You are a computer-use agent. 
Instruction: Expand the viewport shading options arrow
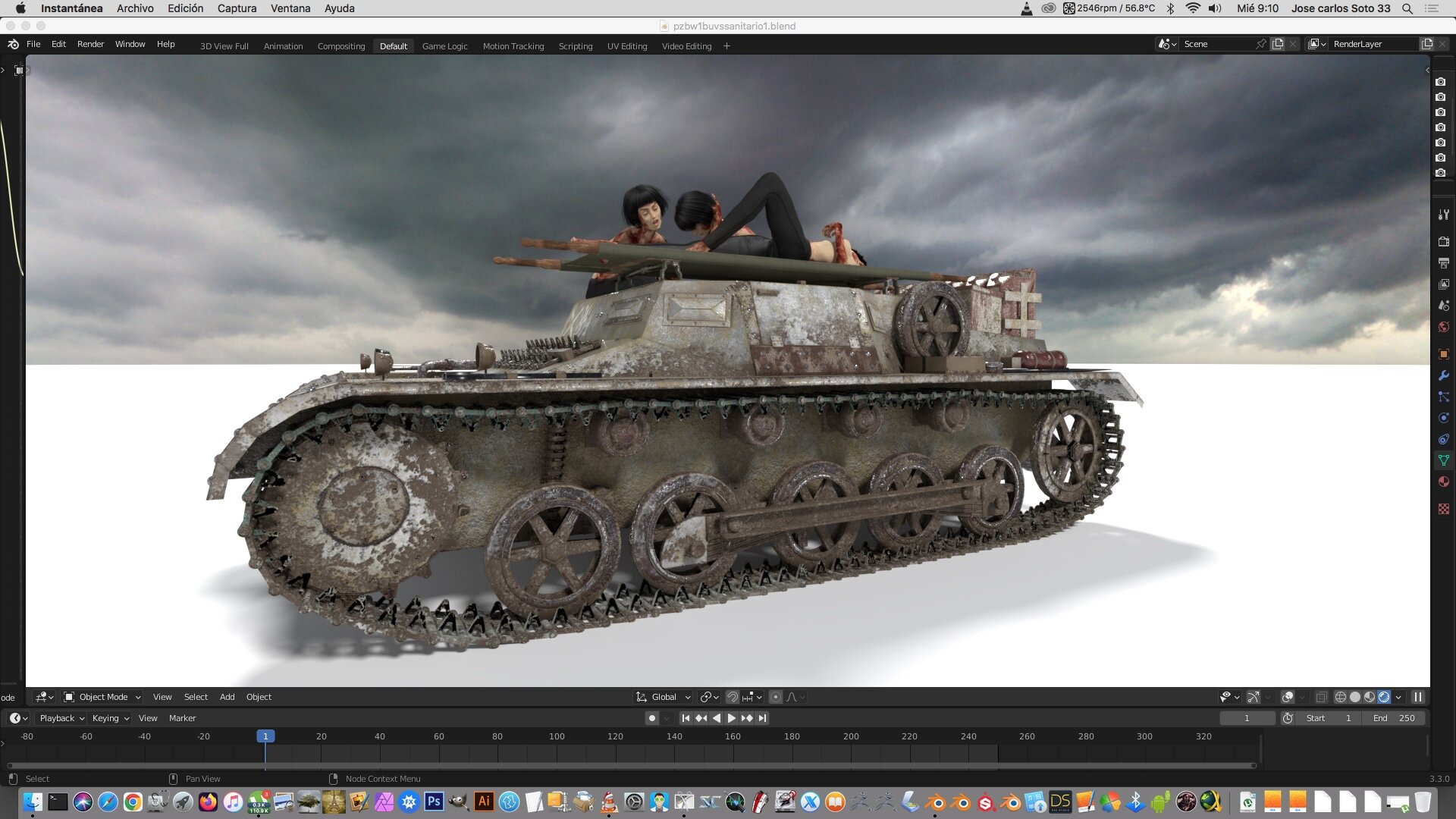click(1398, 697)
